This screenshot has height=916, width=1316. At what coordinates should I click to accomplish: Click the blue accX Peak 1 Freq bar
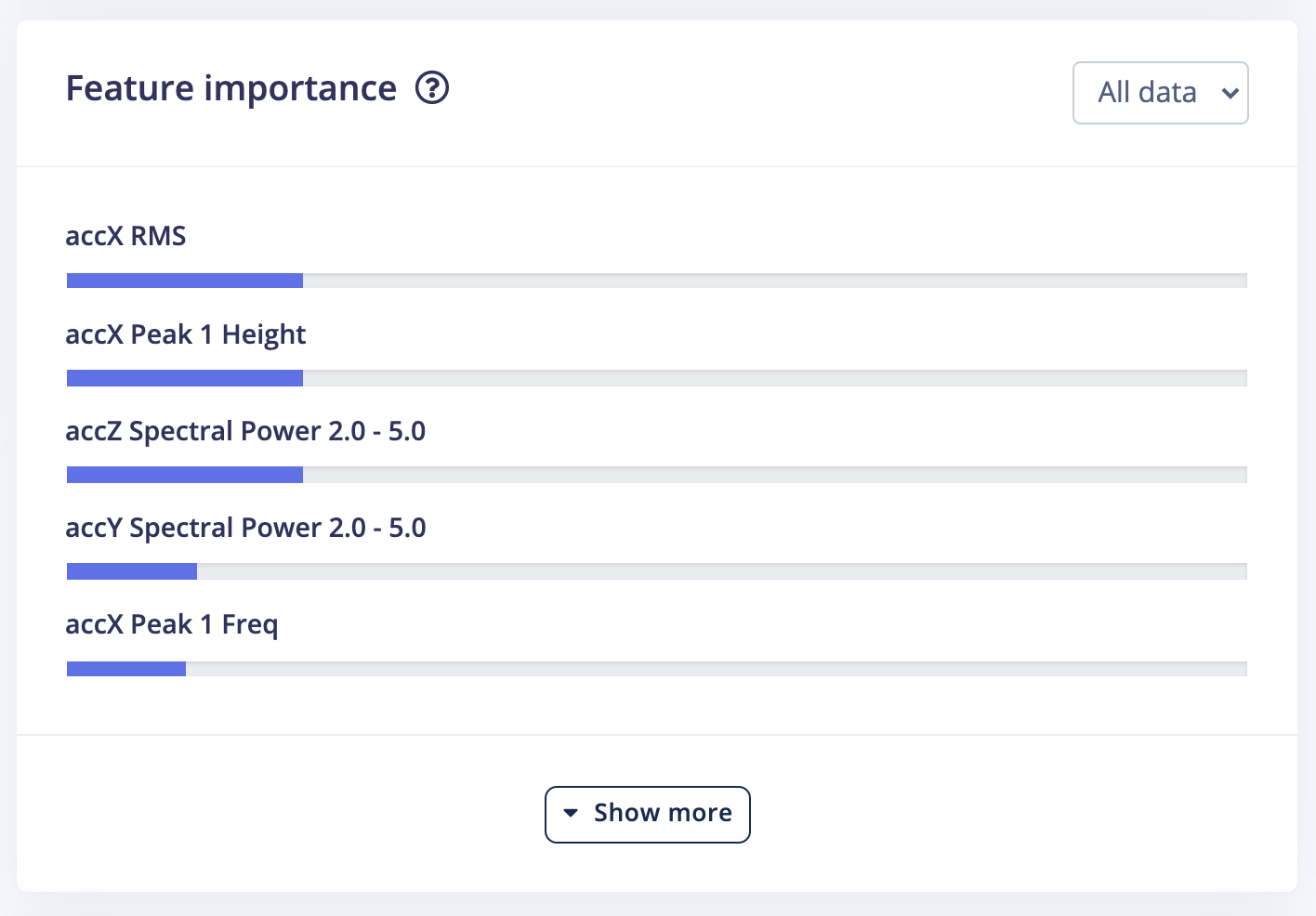[126, 669]
